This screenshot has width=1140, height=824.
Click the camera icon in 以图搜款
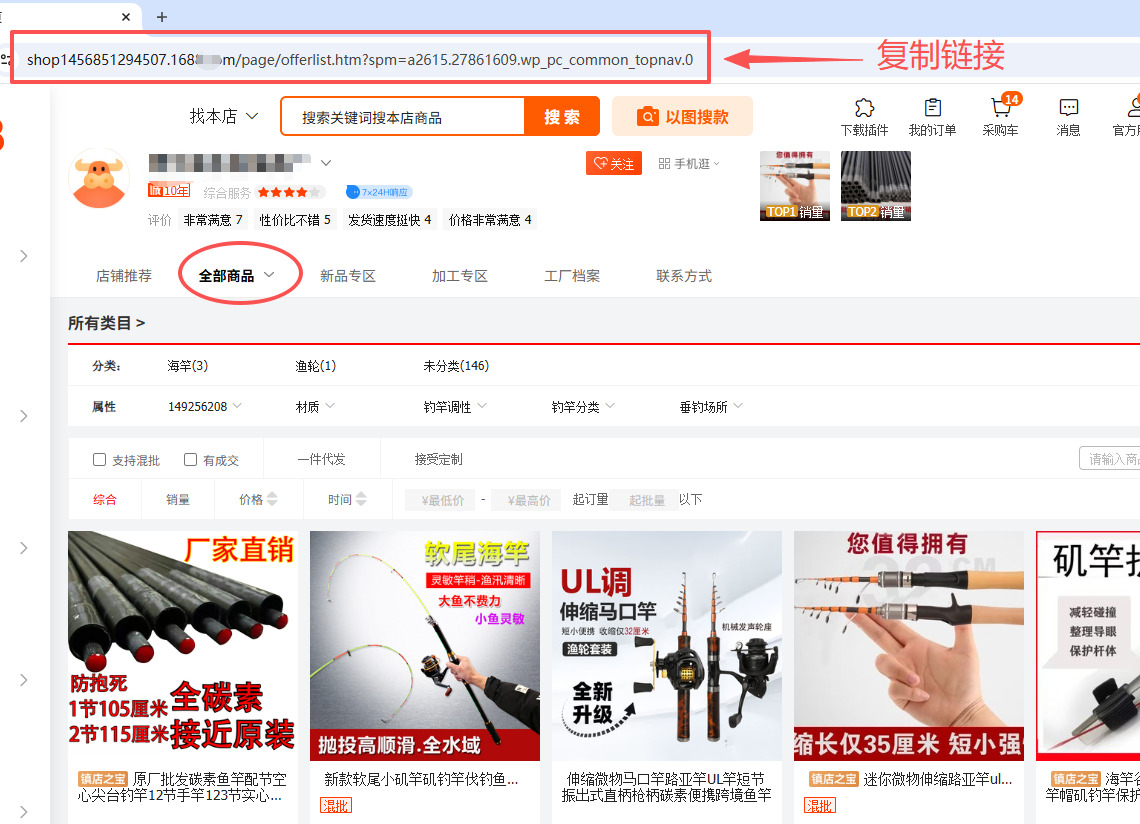(647, 116)
